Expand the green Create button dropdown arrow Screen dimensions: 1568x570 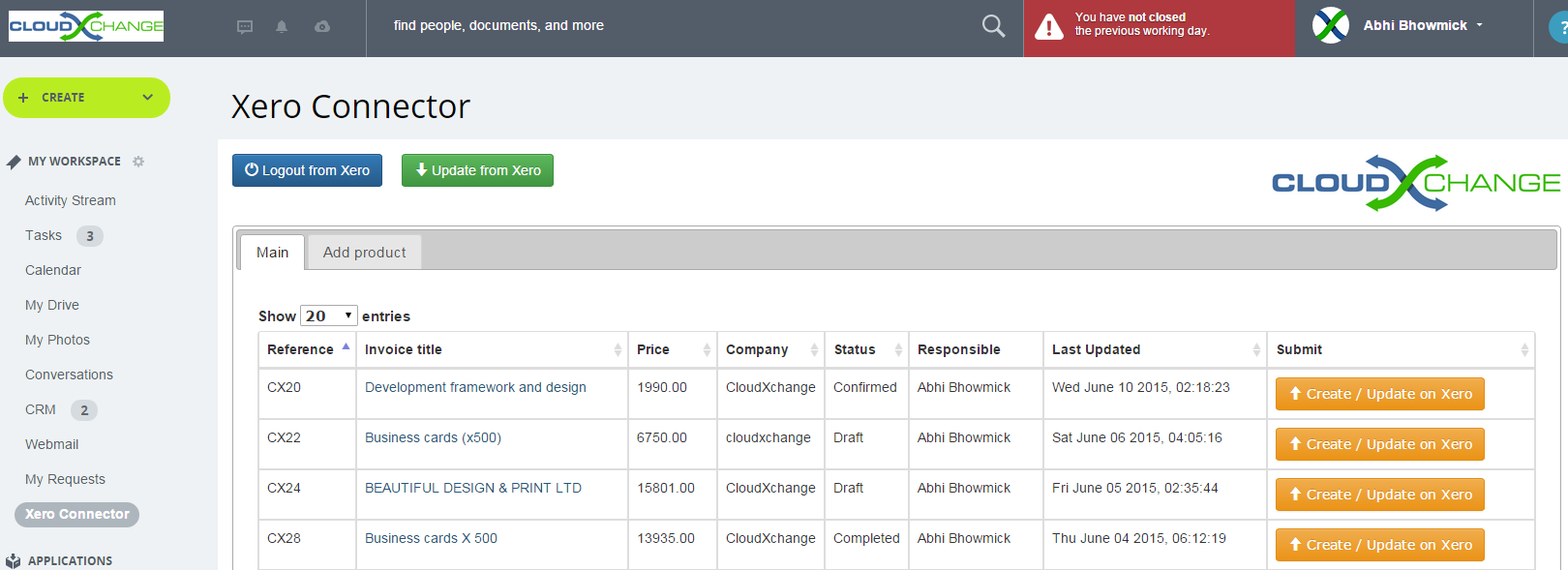[148, 98]
